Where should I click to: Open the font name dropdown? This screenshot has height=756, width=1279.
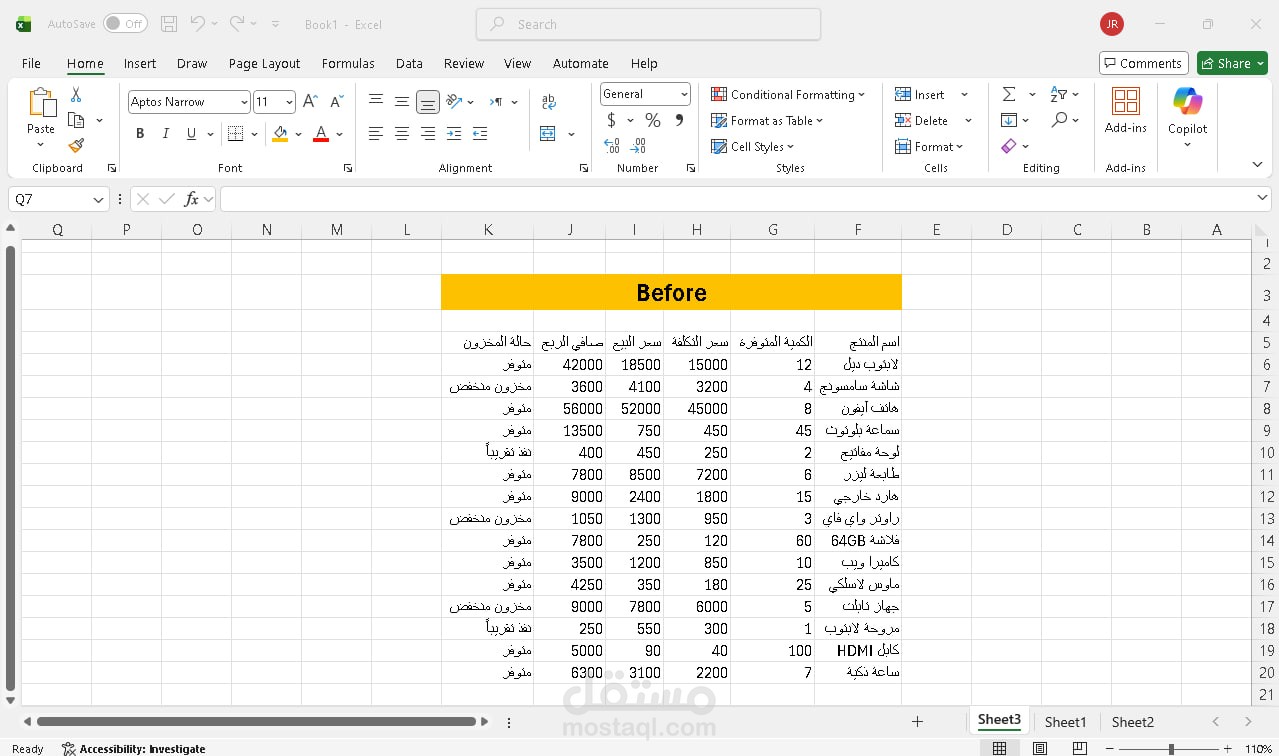[x=245, y=101]
